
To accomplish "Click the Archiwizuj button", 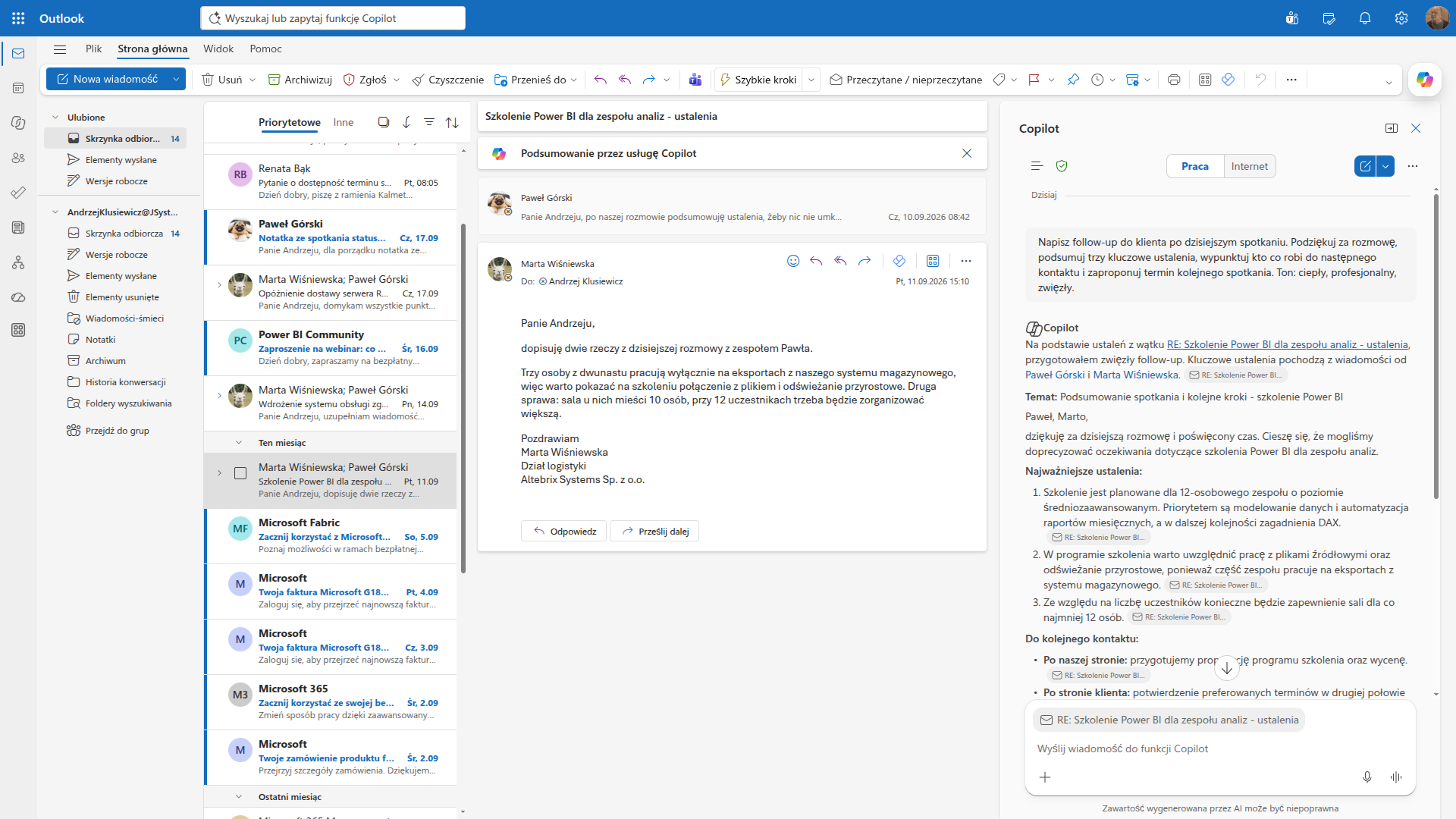I will point(300,80).
